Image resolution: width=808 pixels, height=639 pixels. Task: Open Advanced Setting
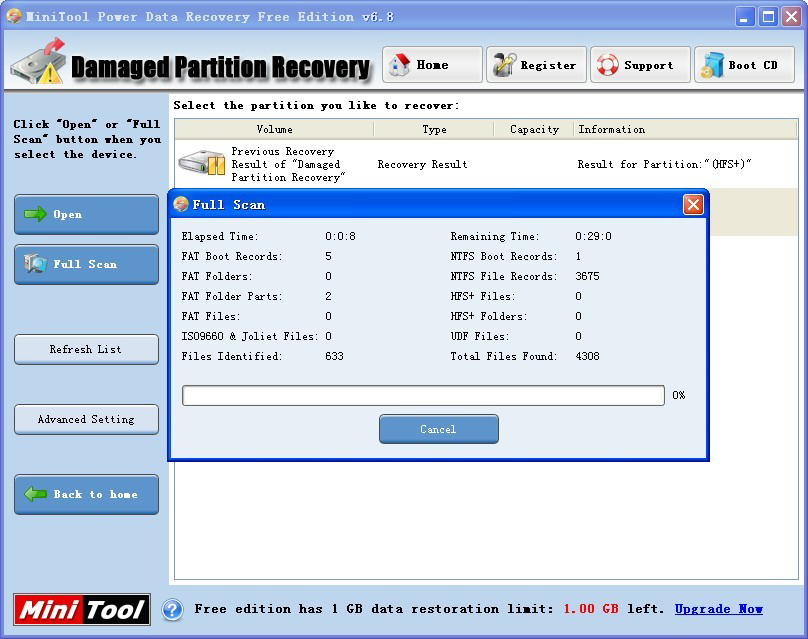(x=86, y=419)
